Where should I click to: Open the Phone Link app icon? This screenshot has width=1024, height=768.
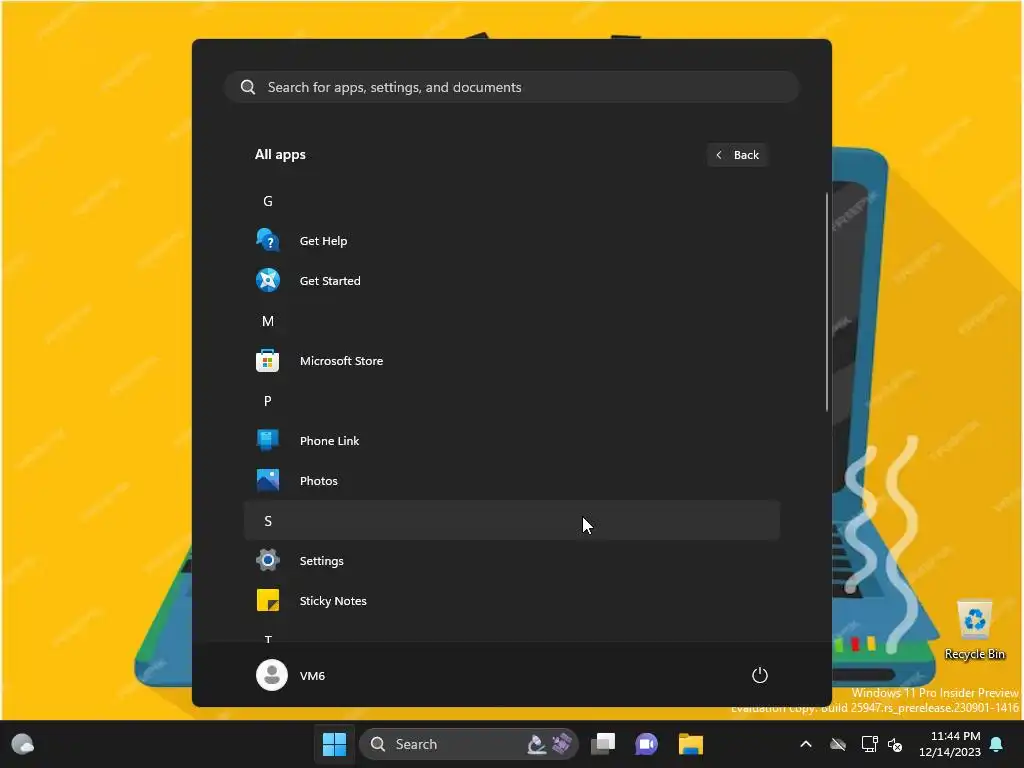pyautogui.click(x=268, y=440)
